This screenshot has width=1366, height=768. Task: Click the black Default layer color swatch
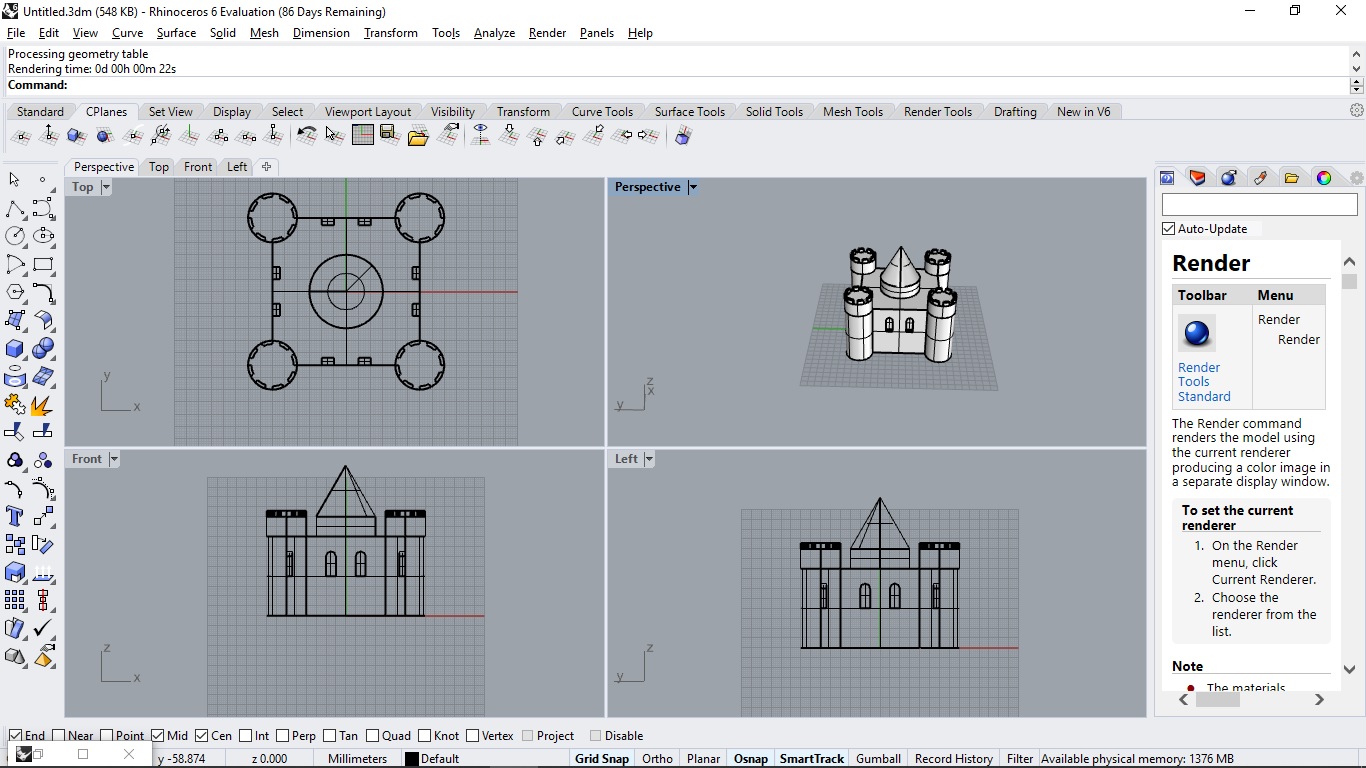(x=411, y=759)
